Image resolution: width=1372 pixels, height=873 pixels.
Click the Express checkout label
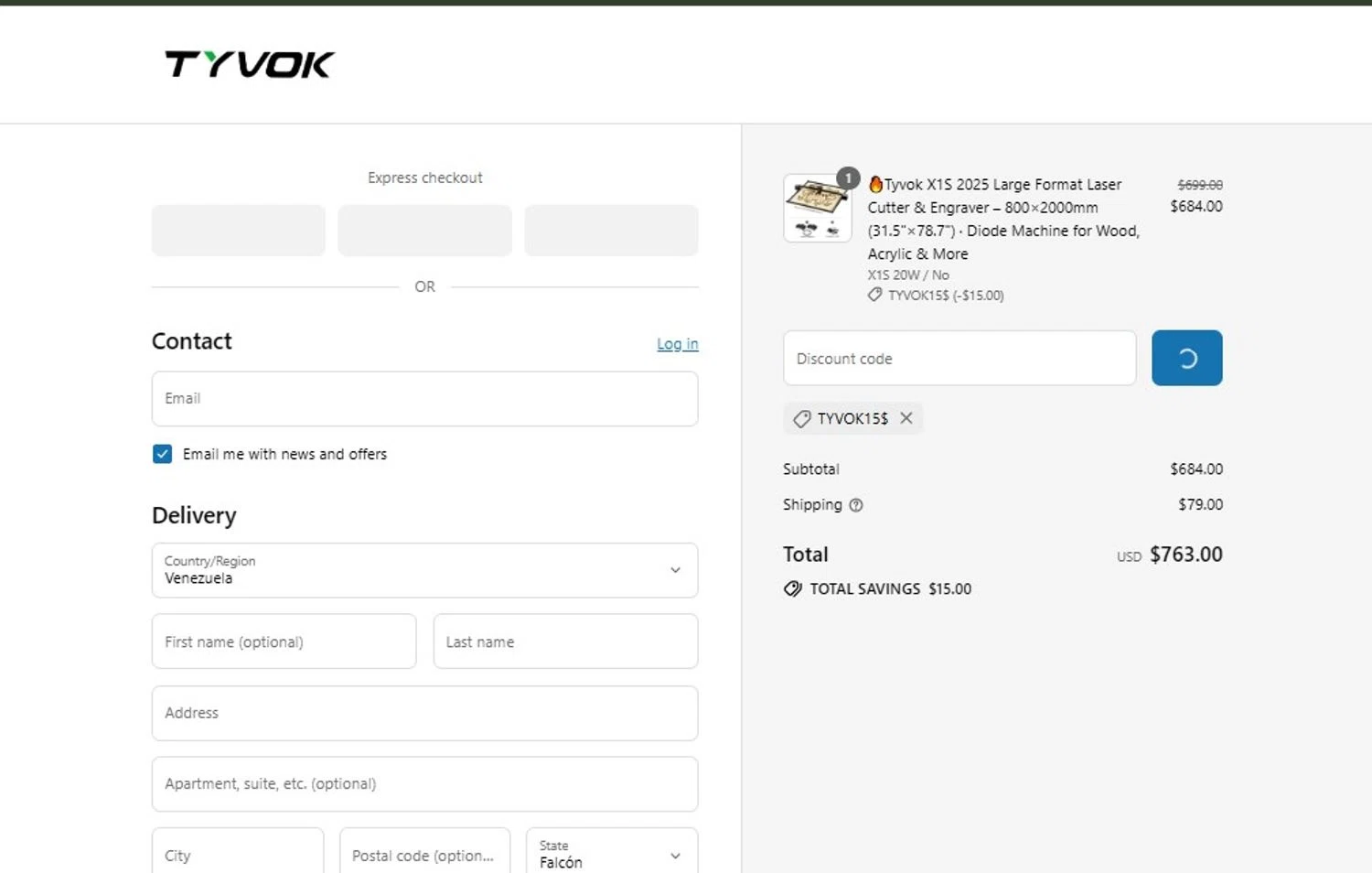(x=424, y=178)
